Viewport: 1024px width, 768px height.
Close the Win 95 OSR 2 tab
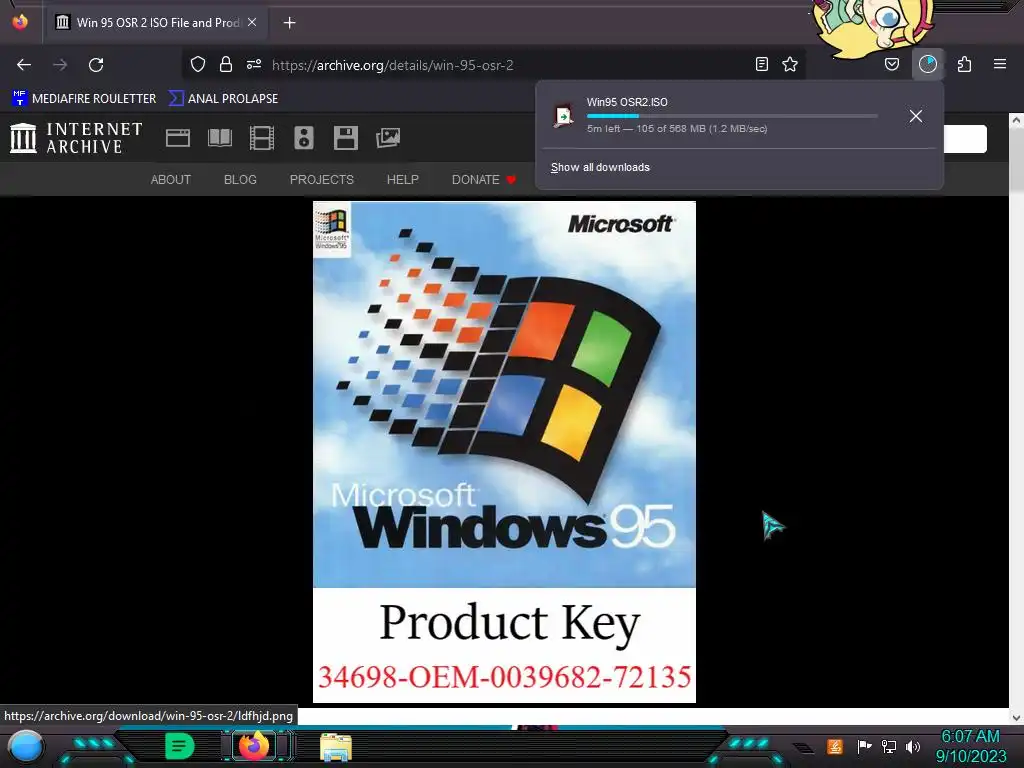(252, 22)
